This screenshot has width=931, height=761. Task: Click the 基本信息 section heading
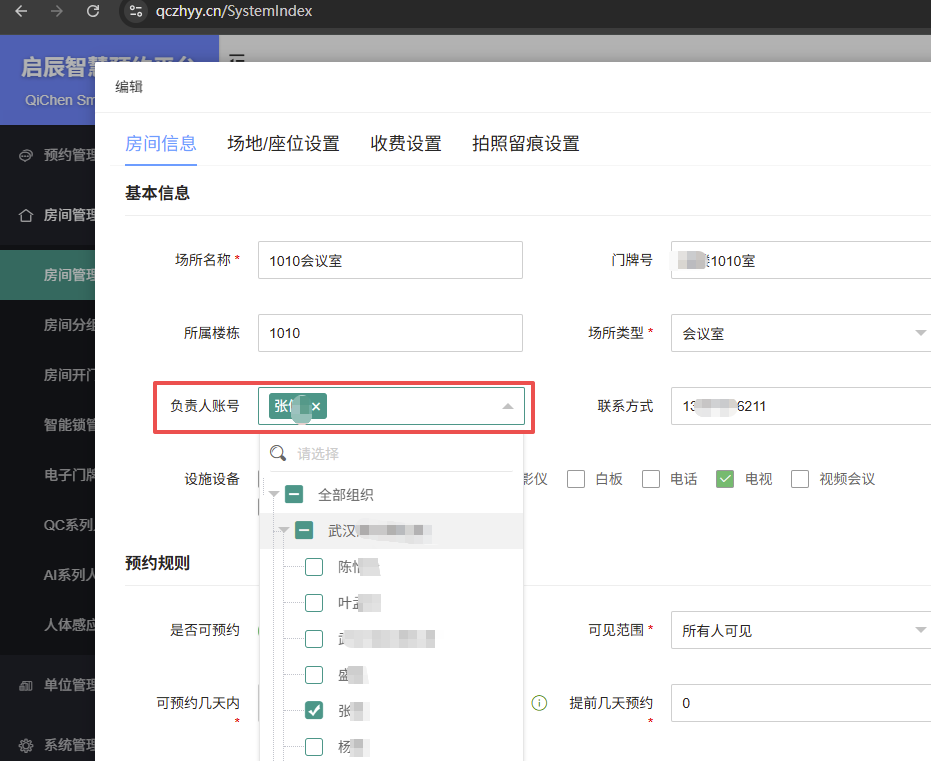pyautogui.click(x=157, y=193)
